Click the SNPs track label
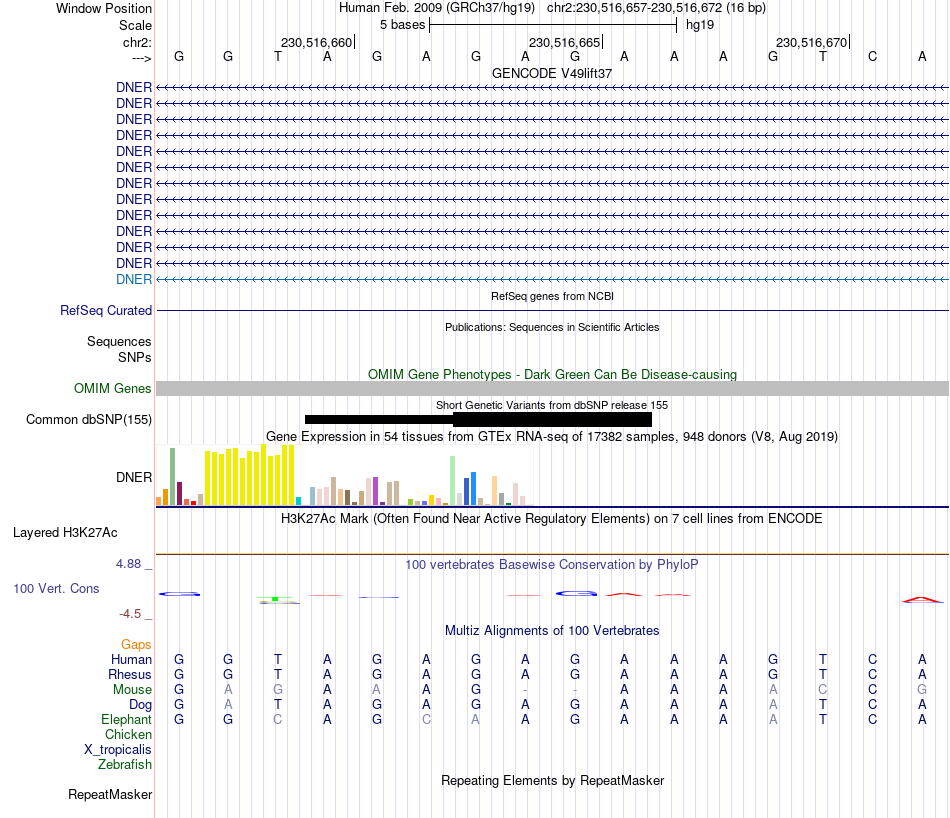Viewport: 950px width, 818px height. [135, 357]
